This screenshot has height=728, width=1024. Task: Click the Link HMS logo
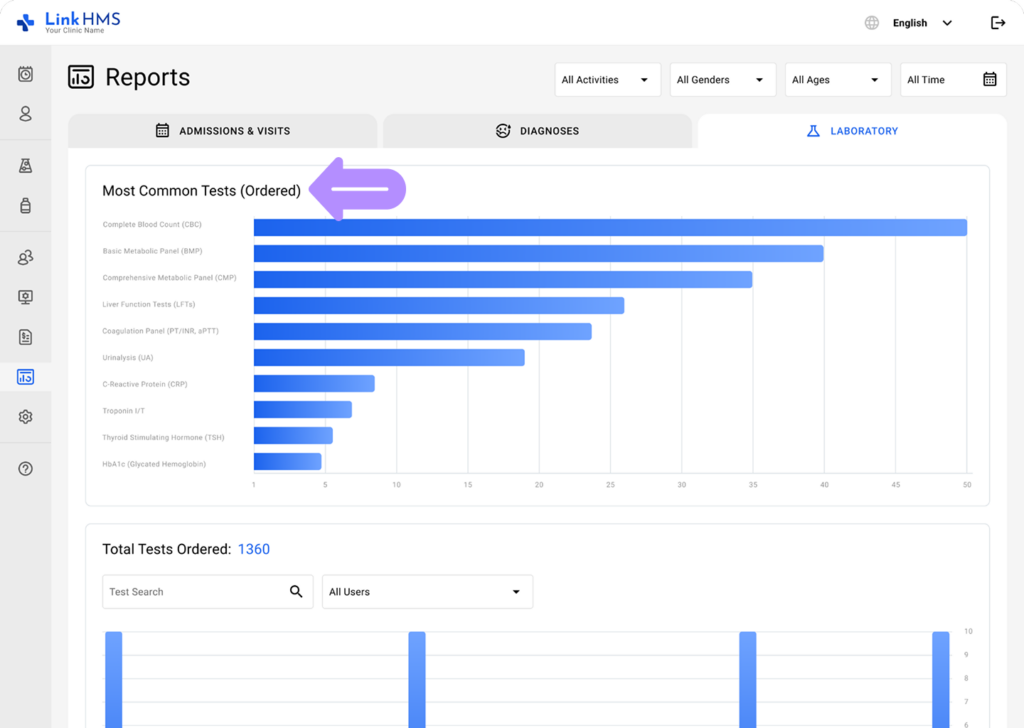point(70,22)
